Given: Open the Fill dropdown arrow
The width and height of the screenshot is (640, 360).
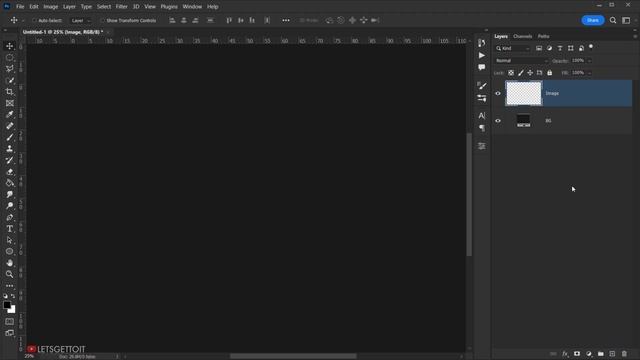Looking at the screenshot, I should 589,73.
